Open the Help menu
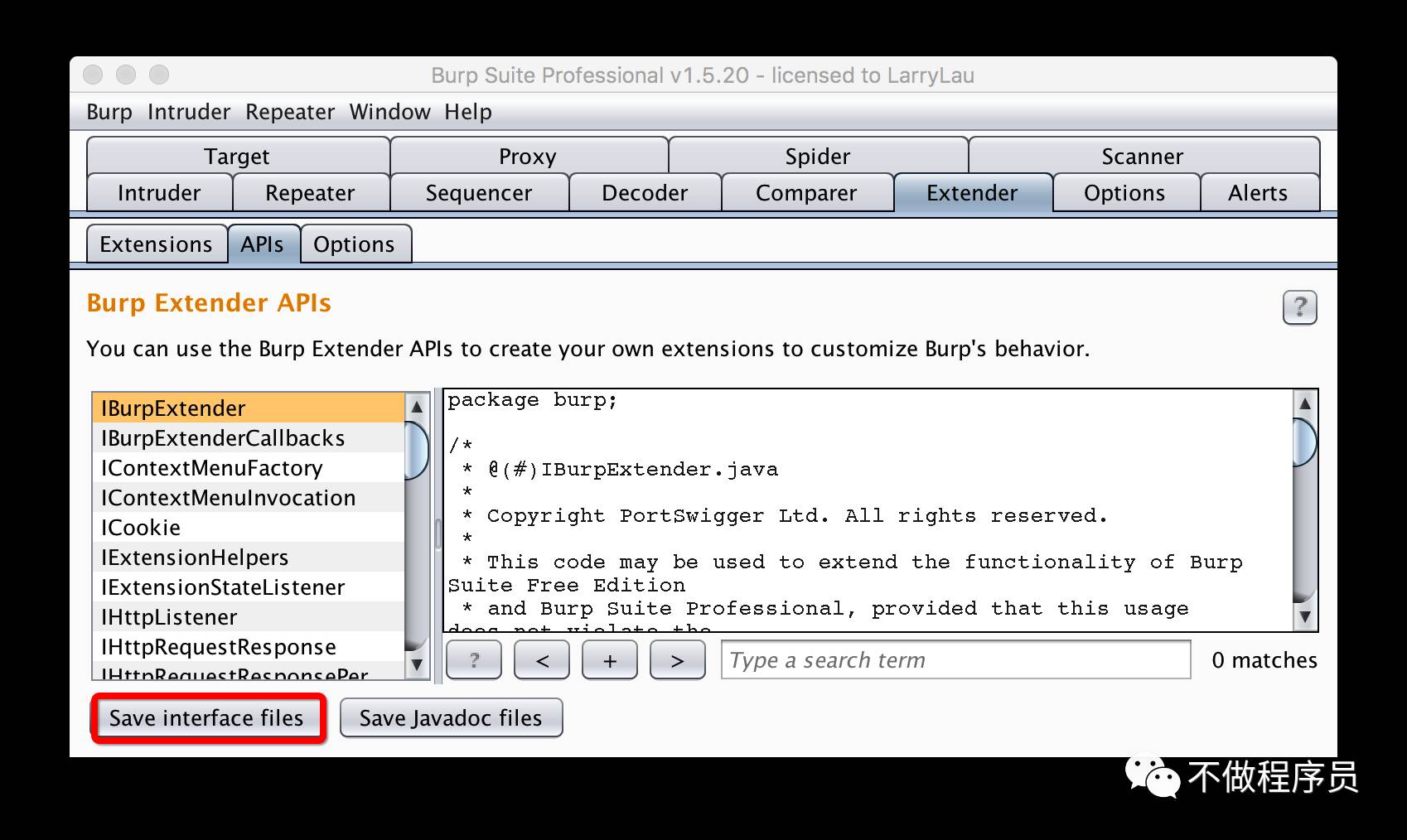1407x840 pixels. 468,112
